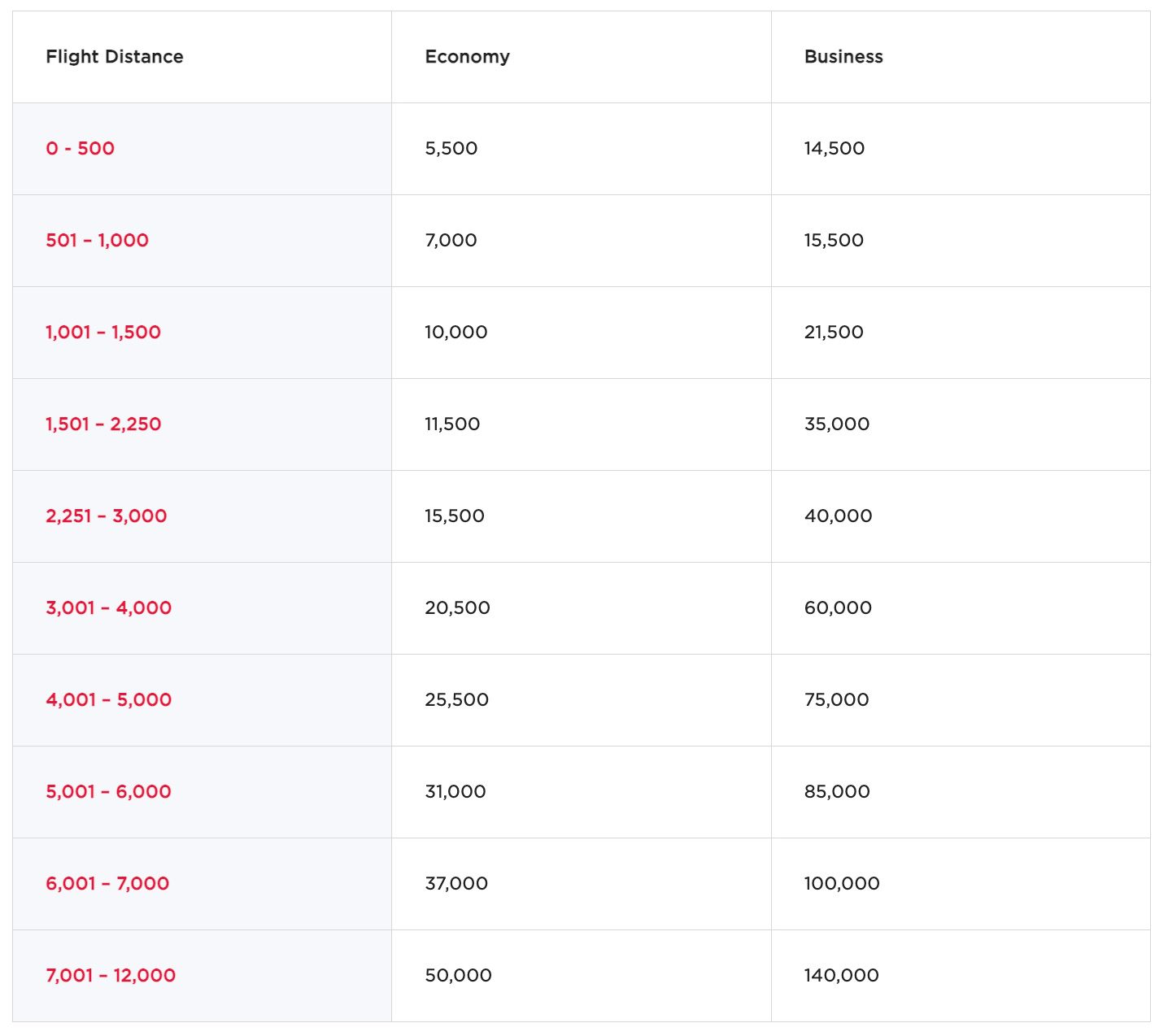Click the 37,000 Economy value
Image resolution: width=1168 pixels, height=1036 pixels.
(x=456, y=884)
